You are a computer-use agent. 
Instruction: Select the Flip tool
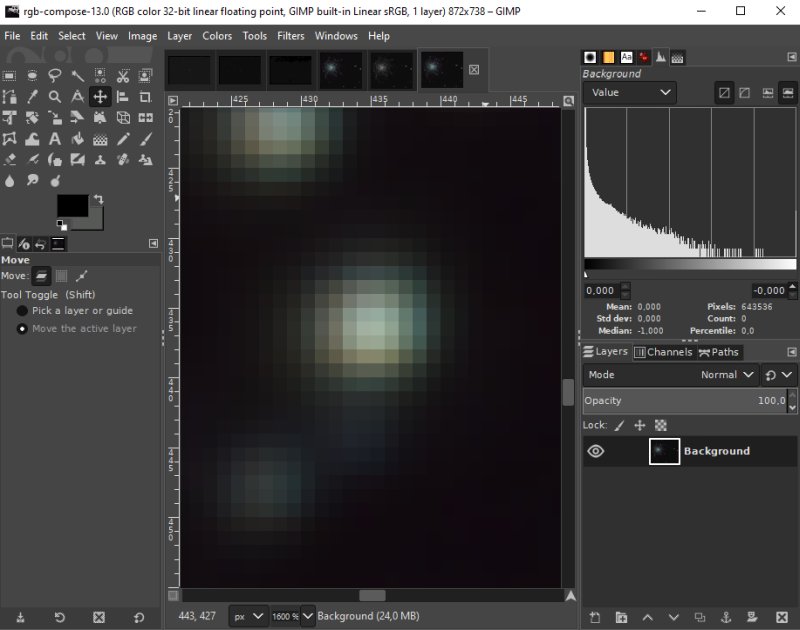(145, 118)
